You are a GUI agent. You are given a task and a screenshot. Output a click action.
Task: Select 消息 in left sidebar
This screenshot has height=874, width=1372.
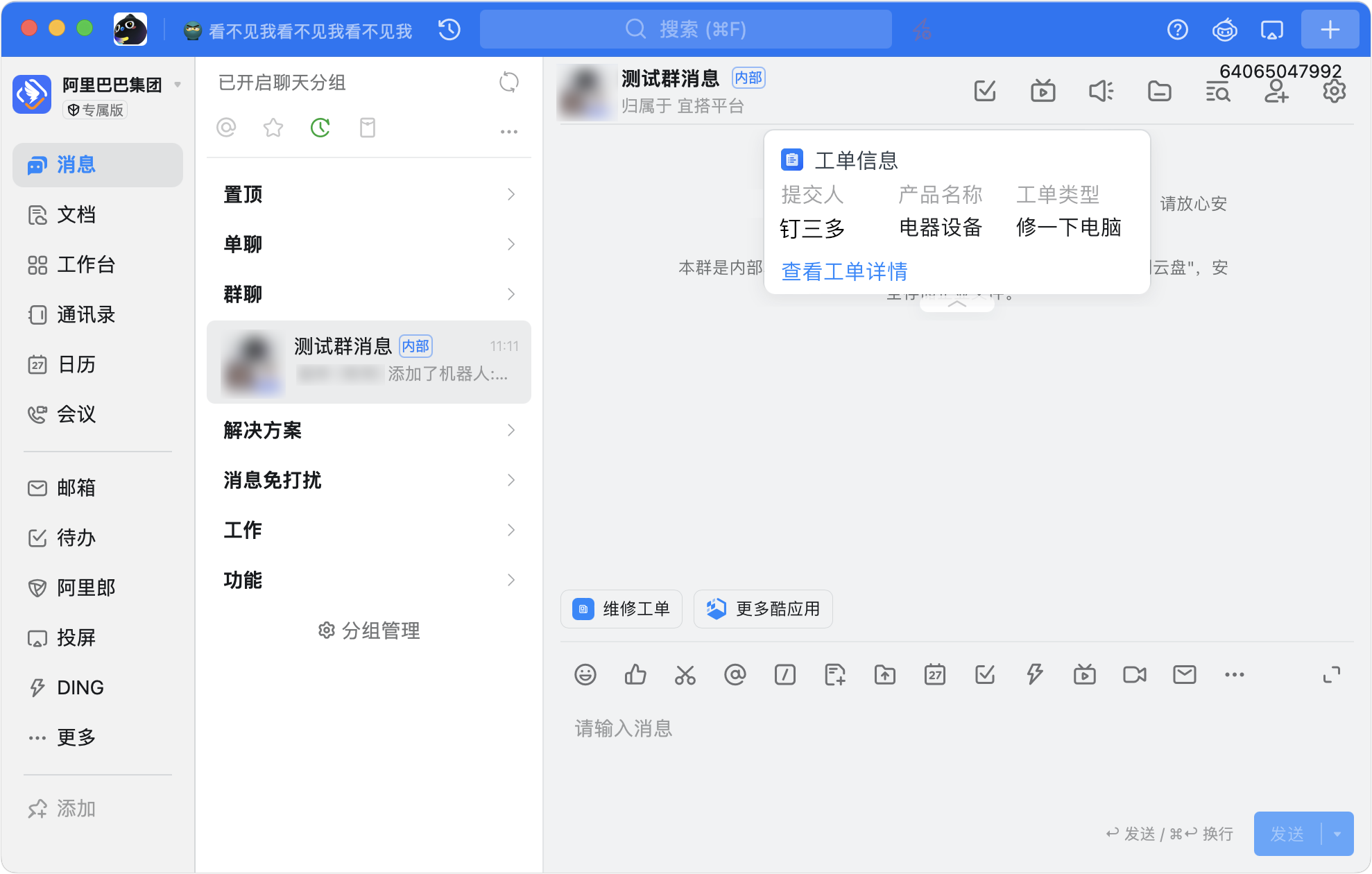click(98, 165)
